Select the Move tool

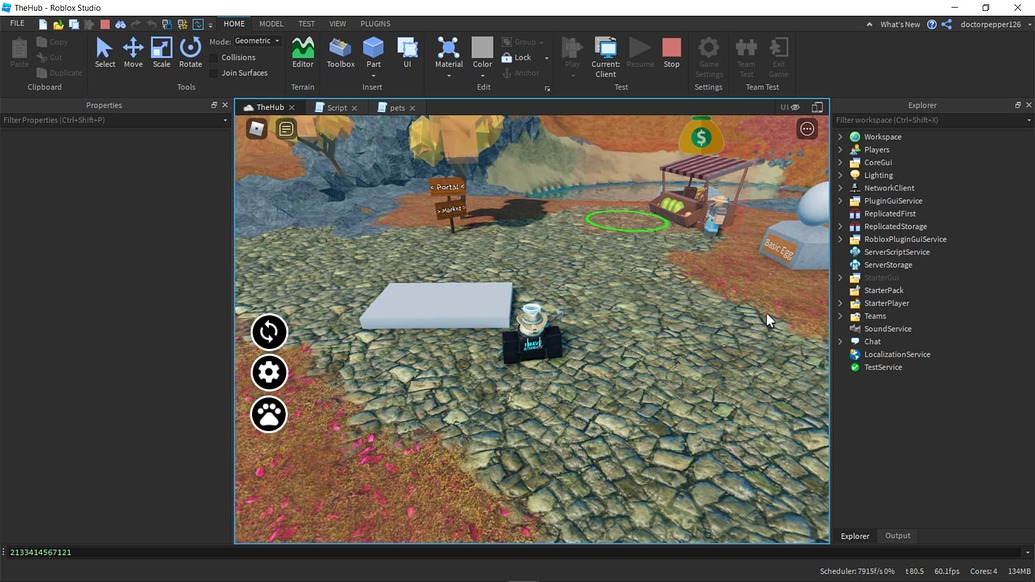[x=133, y=52]
